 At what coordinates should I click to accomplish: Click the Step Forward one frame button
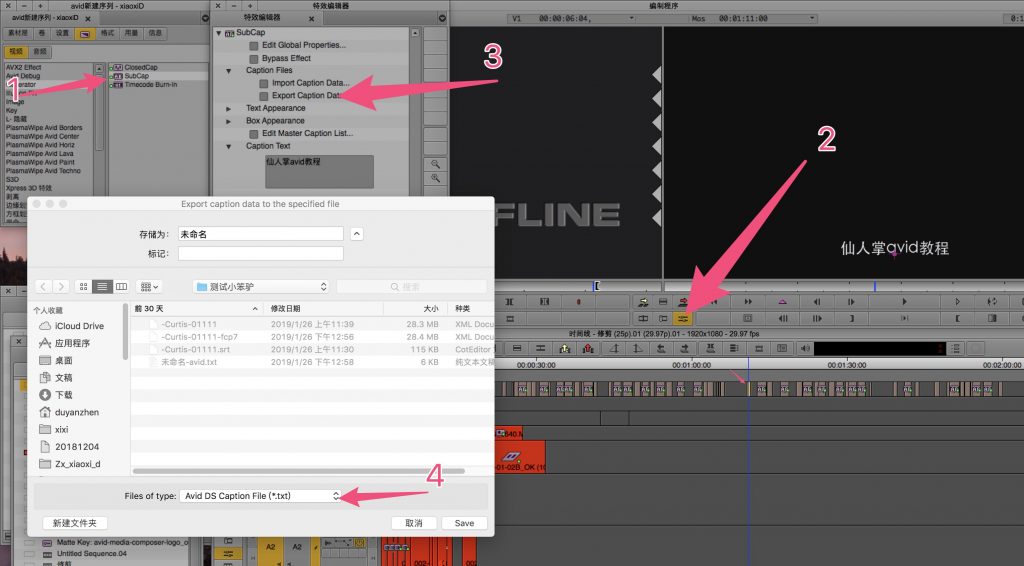pos(850,302)
